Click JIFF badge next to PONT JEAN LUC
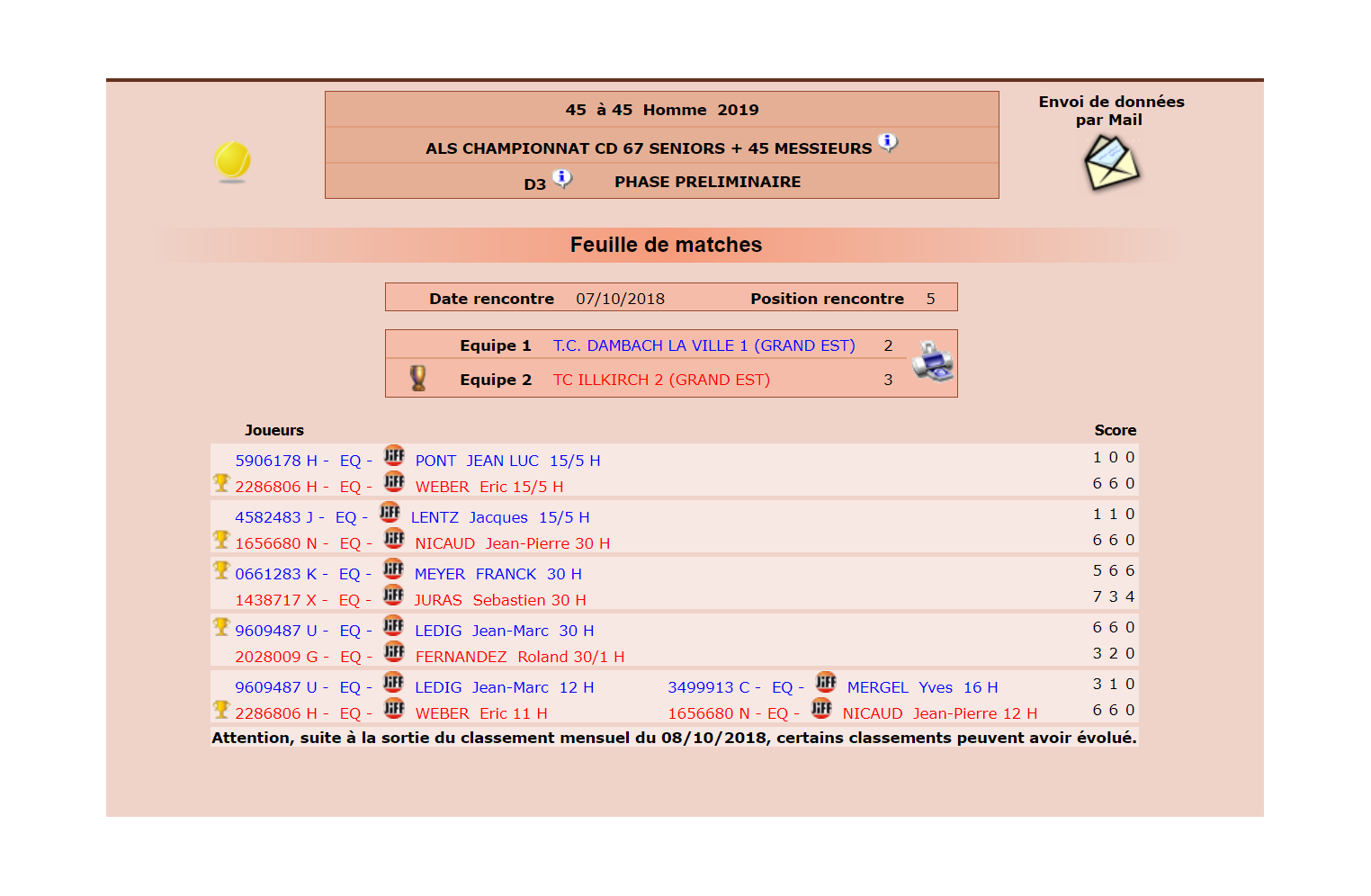Image resolution: width=1371 pixels, height=896 pixels. (x=394, y=455)
